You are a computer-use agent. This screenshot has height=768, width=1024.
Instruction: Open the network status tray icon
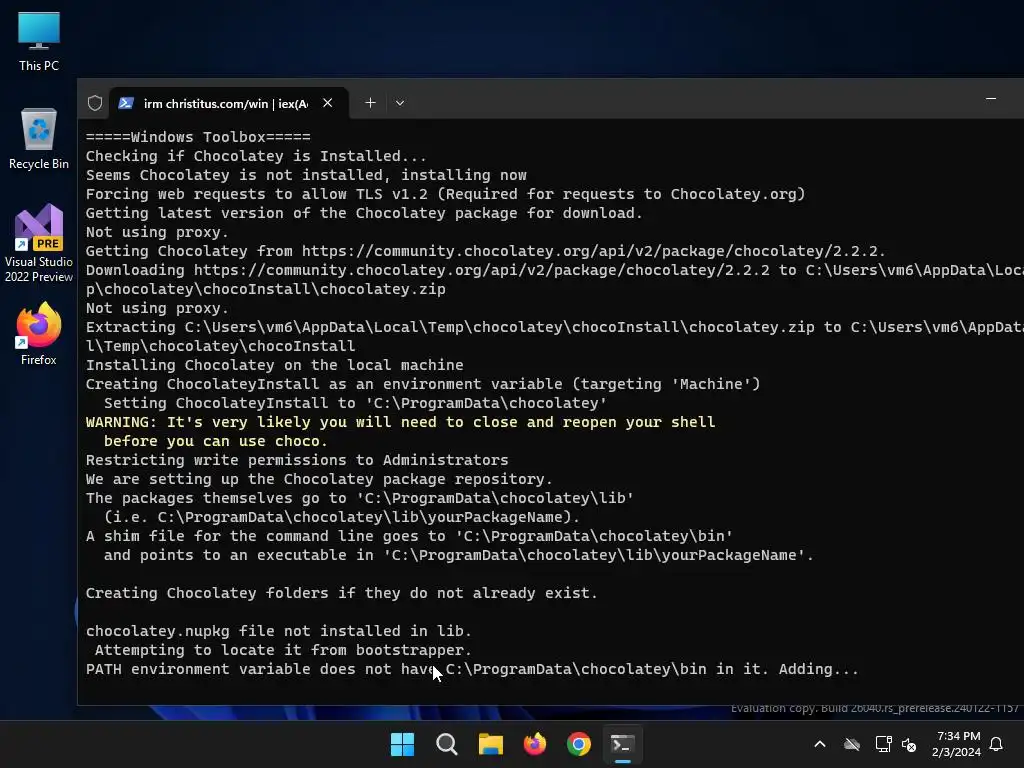(x=883, y=744)
